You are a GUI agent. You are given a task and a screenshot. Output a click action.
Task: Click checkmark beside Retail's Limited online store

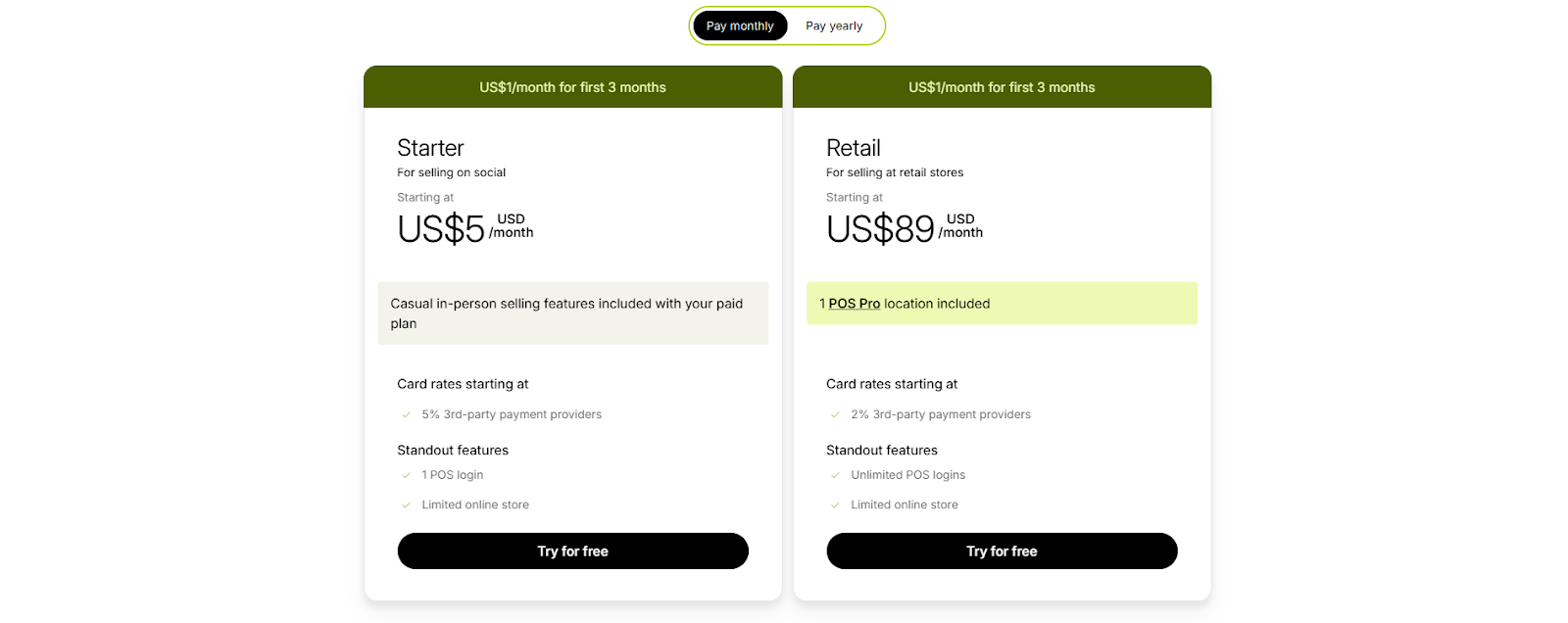(835, 504)
